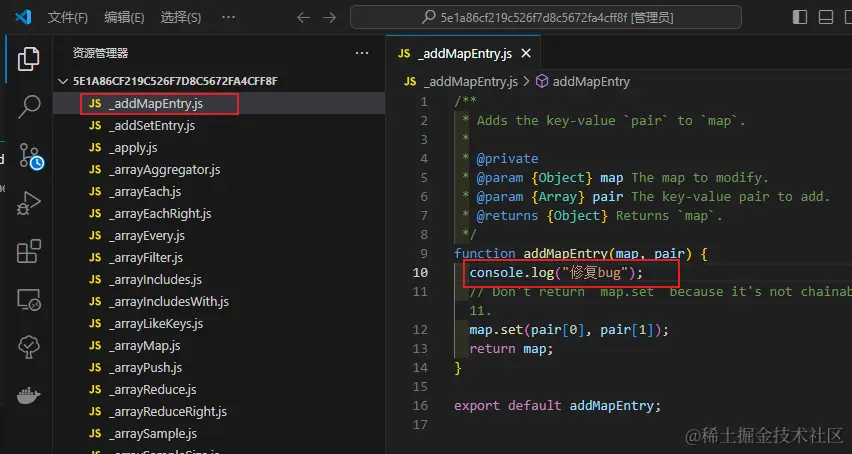Image resolution: width=852 pixels, height=454 pixels.
Task: Click the 资源管理器 panel title
Action: 100,53
